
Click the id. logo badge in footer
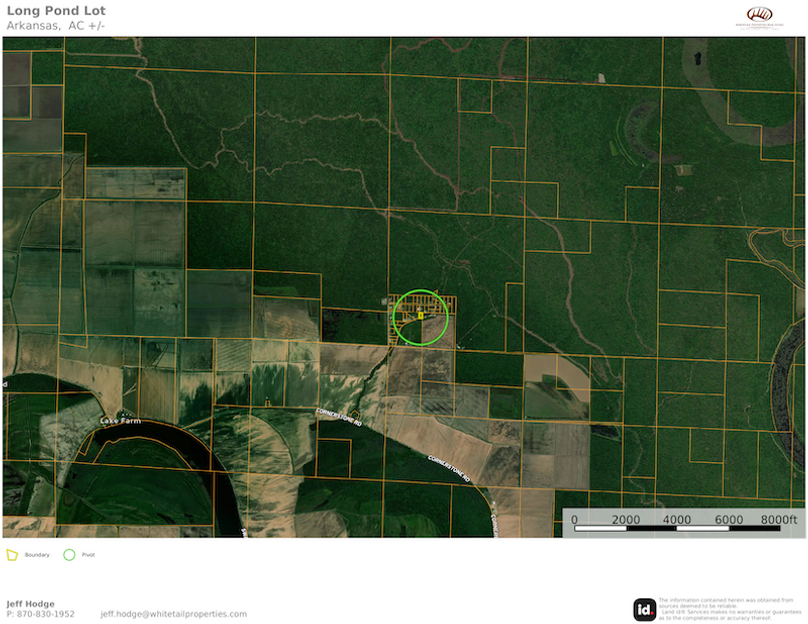pyautogui.click(x=645, y=609)
